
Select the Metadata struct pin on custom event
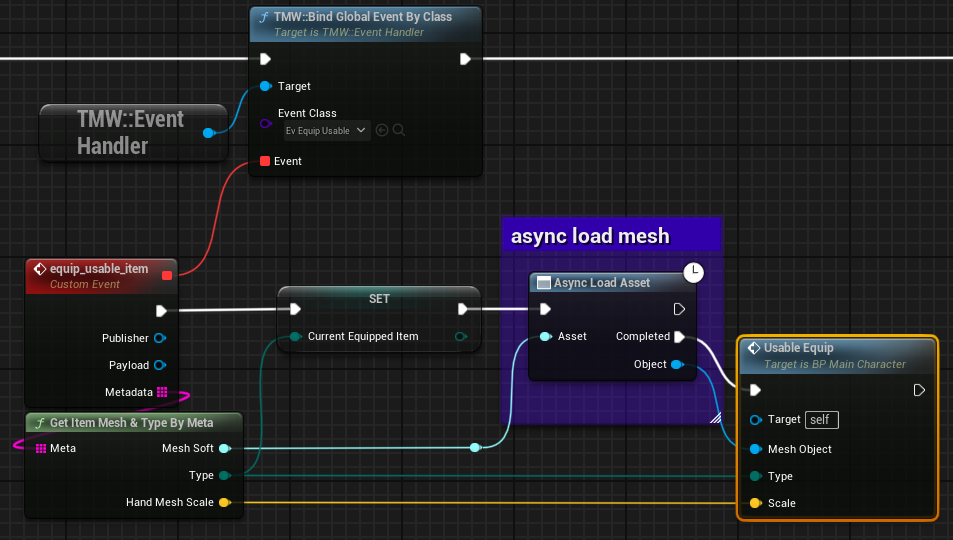click(x=161, y=392)
